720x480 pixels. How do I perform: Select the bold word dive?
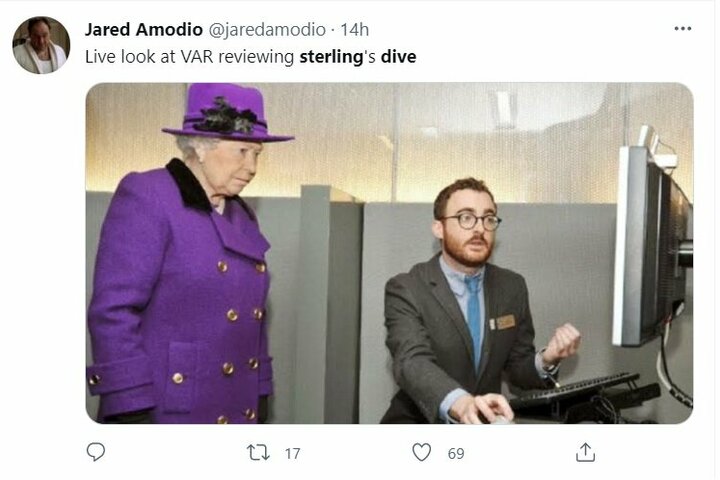[399, 57]
